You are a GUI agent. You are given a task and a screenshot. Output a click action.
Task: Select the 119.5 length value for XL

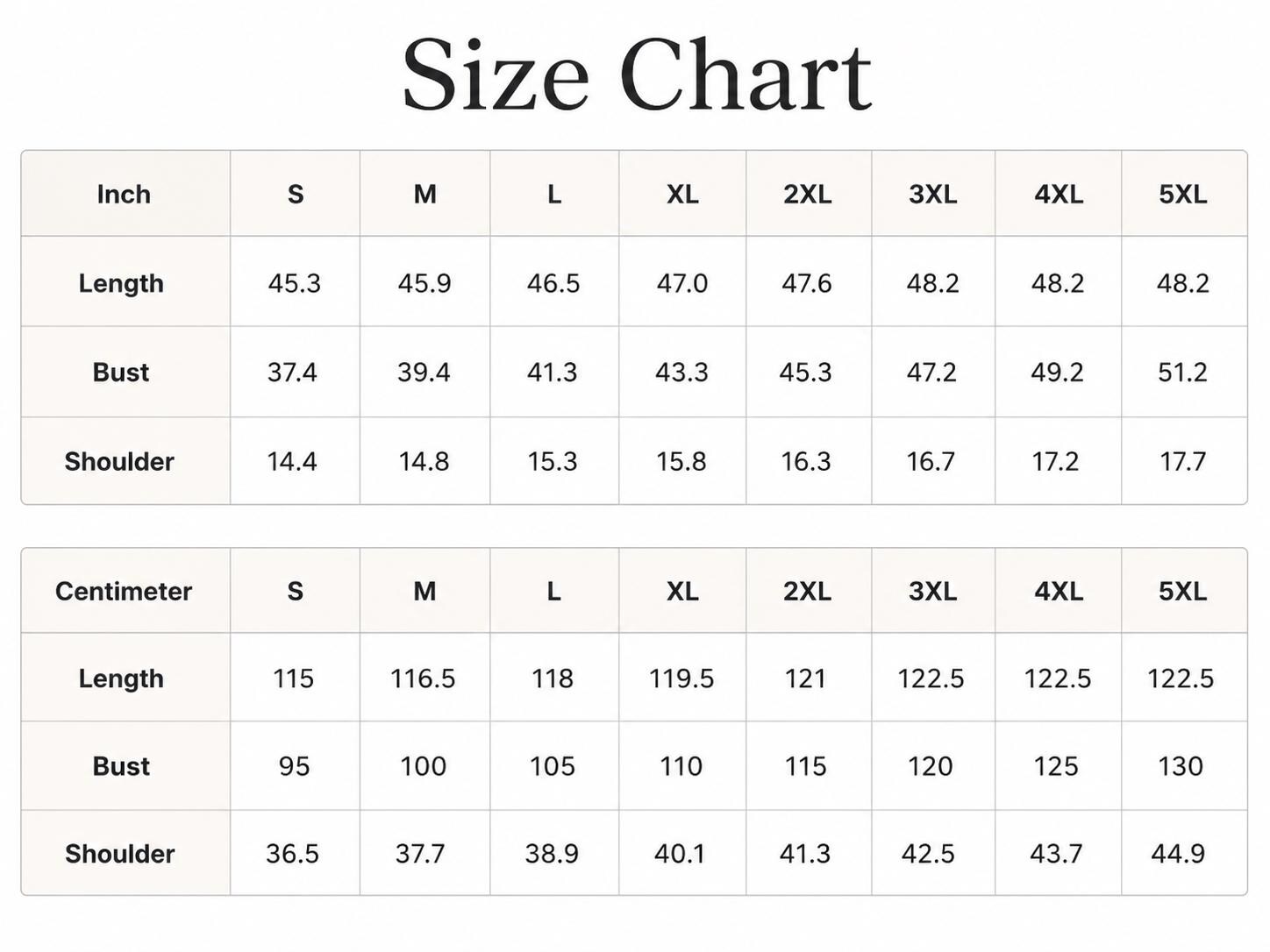(x=681, y=678)
